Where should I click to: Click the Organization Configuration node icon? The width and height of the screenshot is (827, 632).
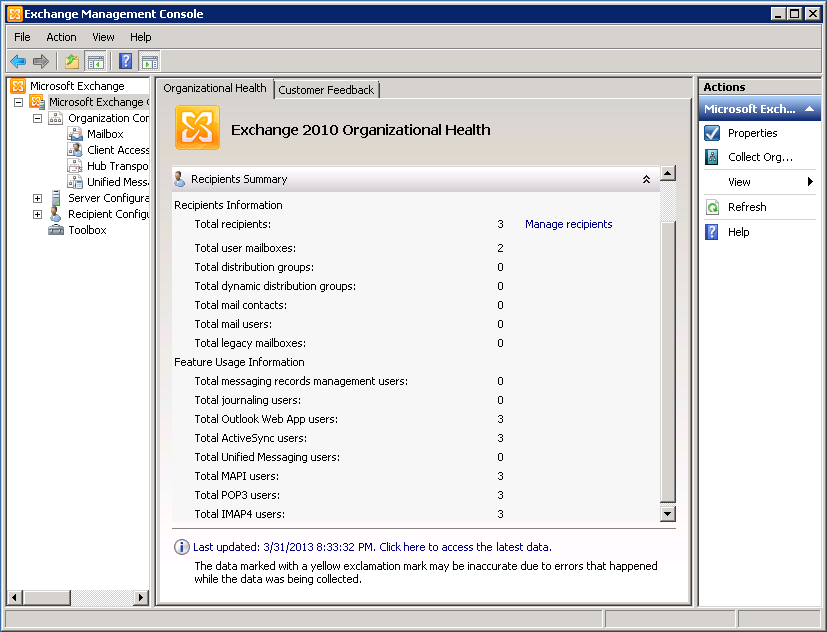(55, 118)
